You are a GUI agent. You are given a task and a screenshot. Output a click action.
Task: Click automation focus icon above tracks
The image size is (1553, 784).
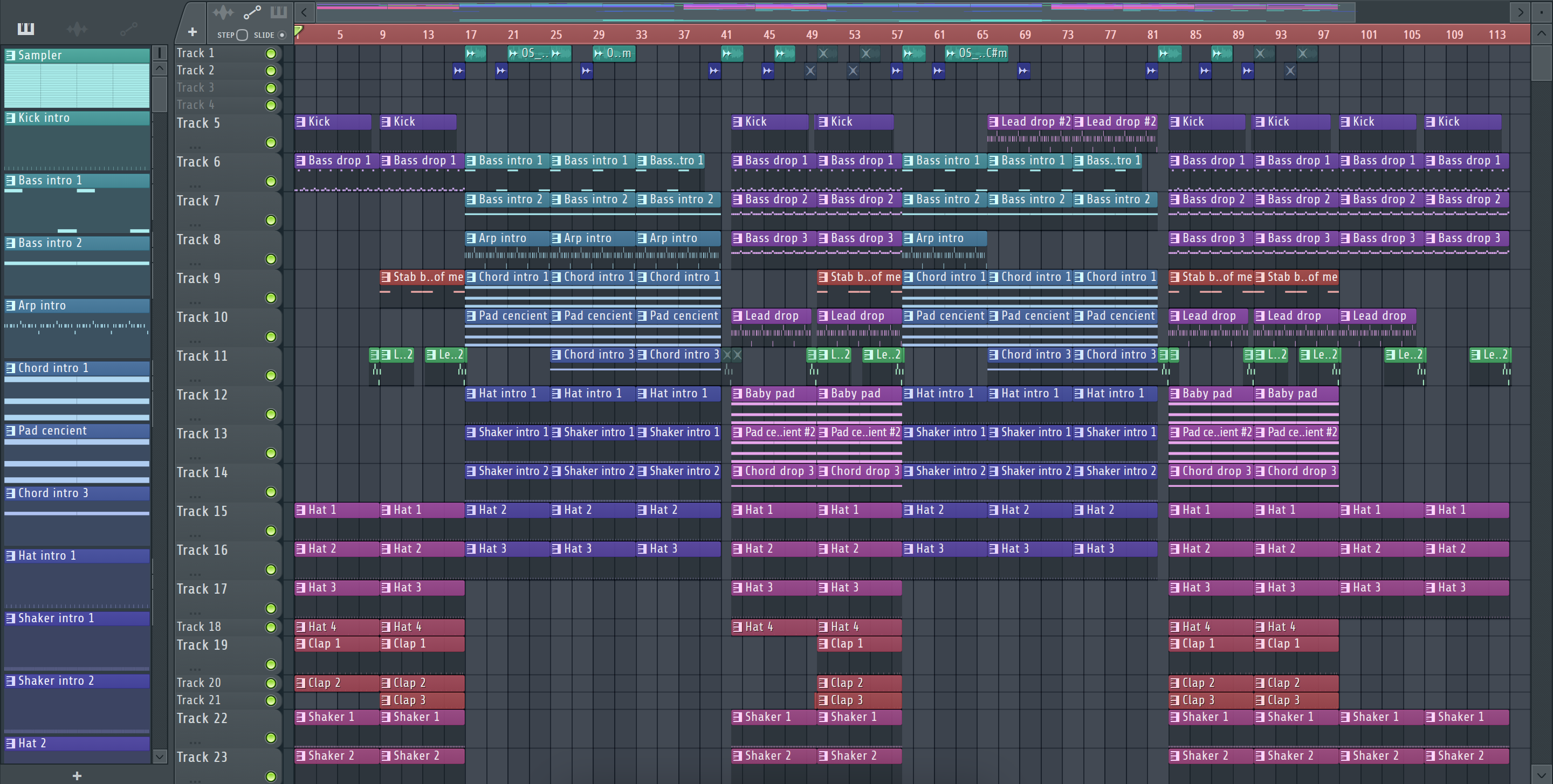coord(251,12)
